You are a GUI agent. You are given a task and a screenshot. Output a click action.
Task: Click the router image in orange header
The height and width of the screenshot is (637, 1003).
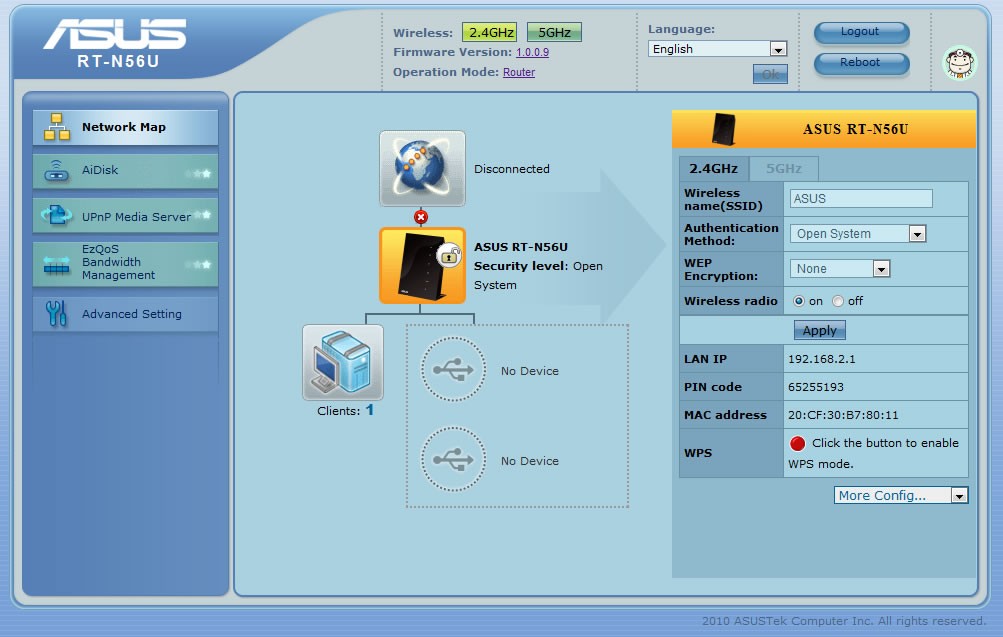click(723, 129)
